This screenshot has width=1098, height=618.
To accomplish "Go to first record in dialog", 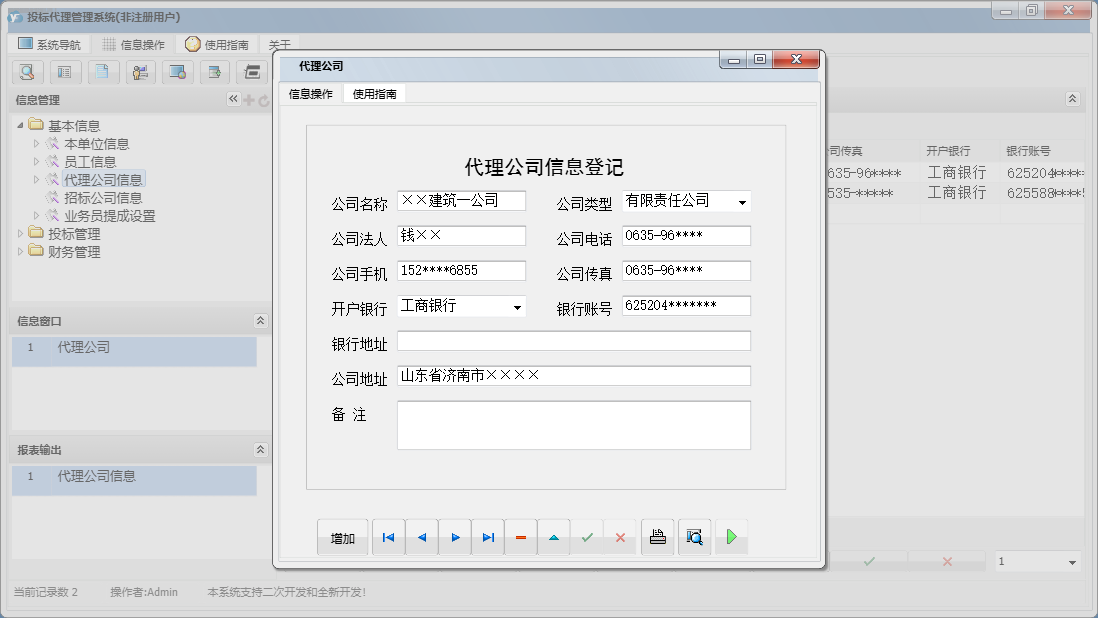I will (x=389, y=538).
